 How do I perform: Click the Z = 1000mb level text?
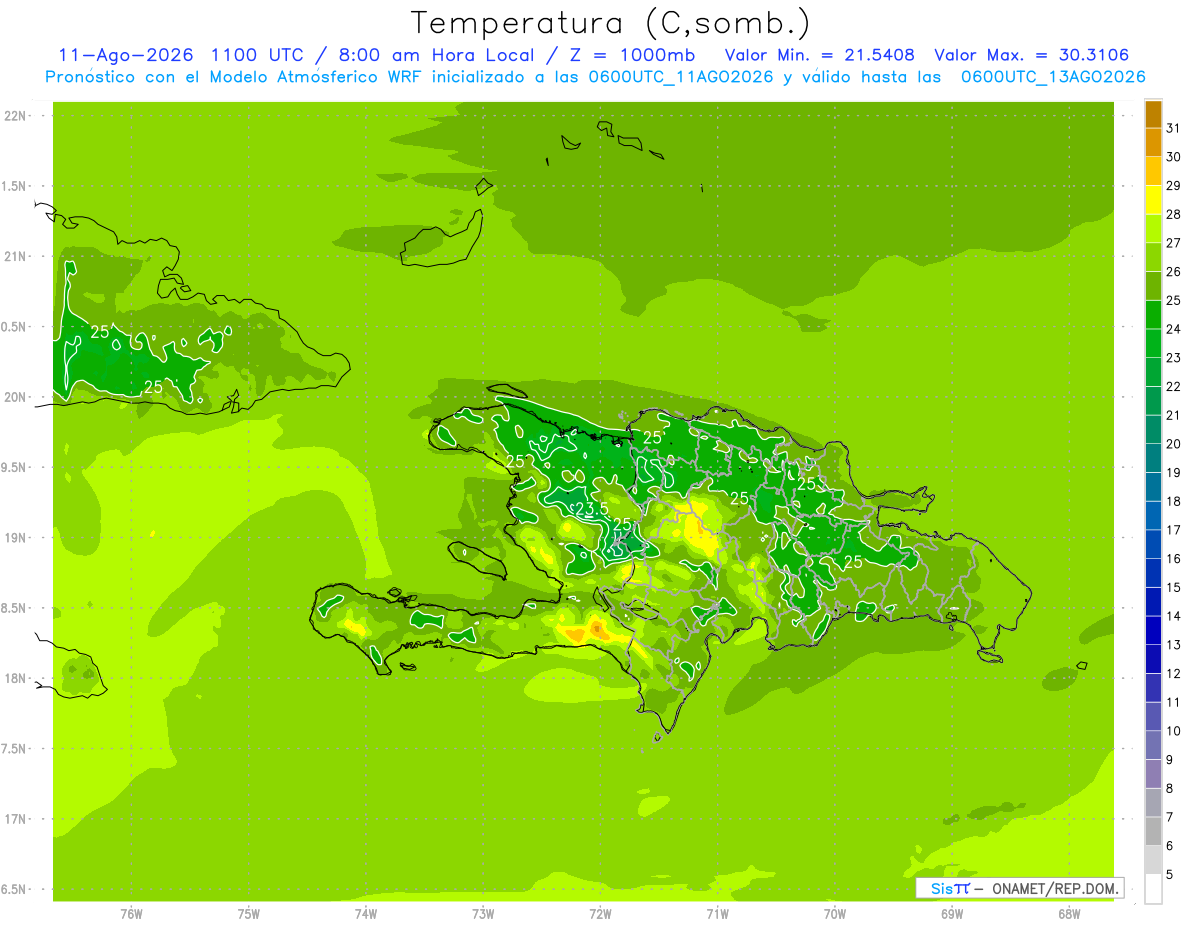click(x=632, y=55)
